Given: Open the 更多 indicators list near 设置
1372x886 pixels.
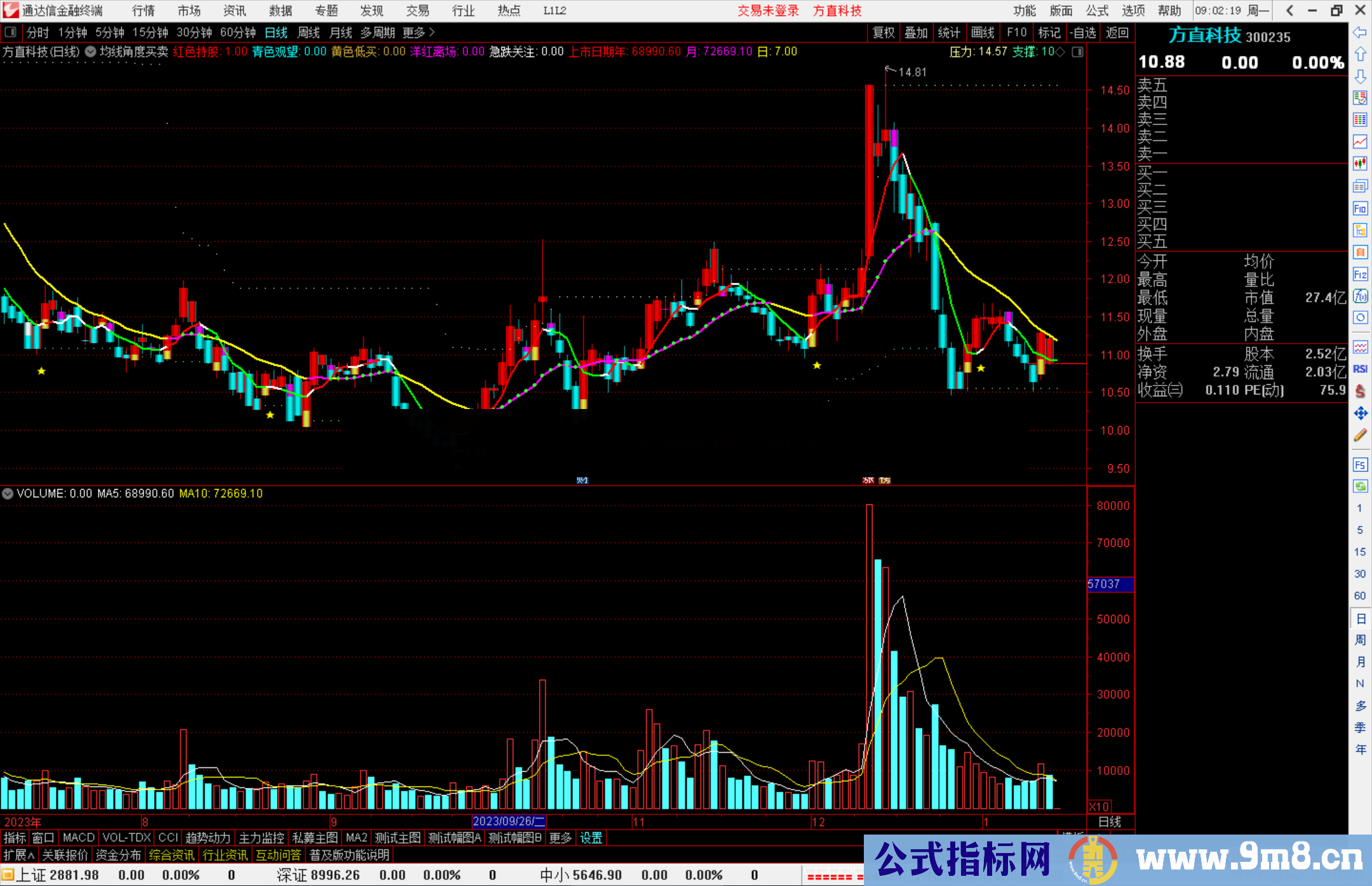Looking at the screenshot, I should pos(560,838).
